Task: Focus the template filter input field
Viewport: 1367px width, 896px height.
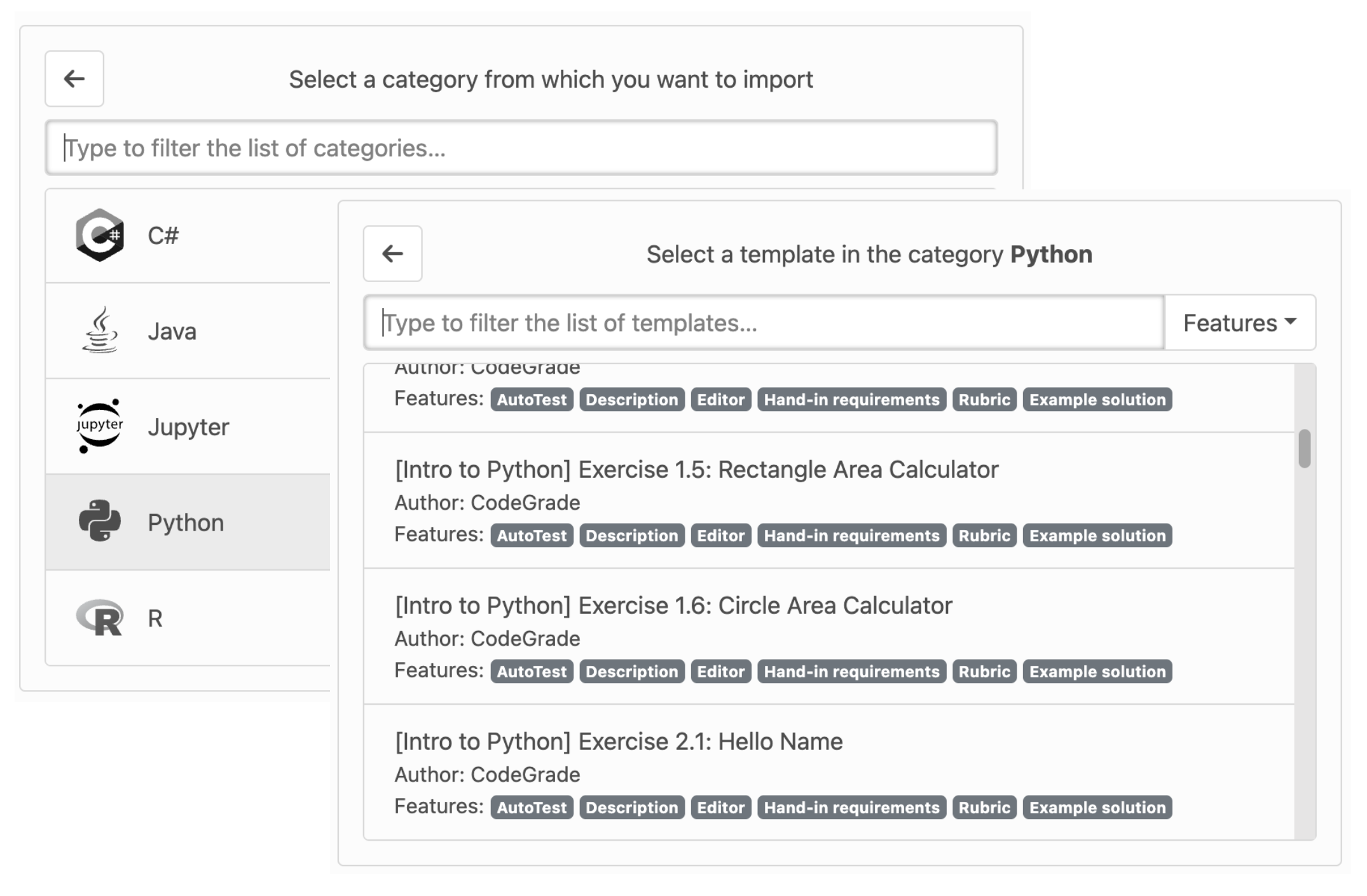Action: pyautogui.click(x=763, y=323)
